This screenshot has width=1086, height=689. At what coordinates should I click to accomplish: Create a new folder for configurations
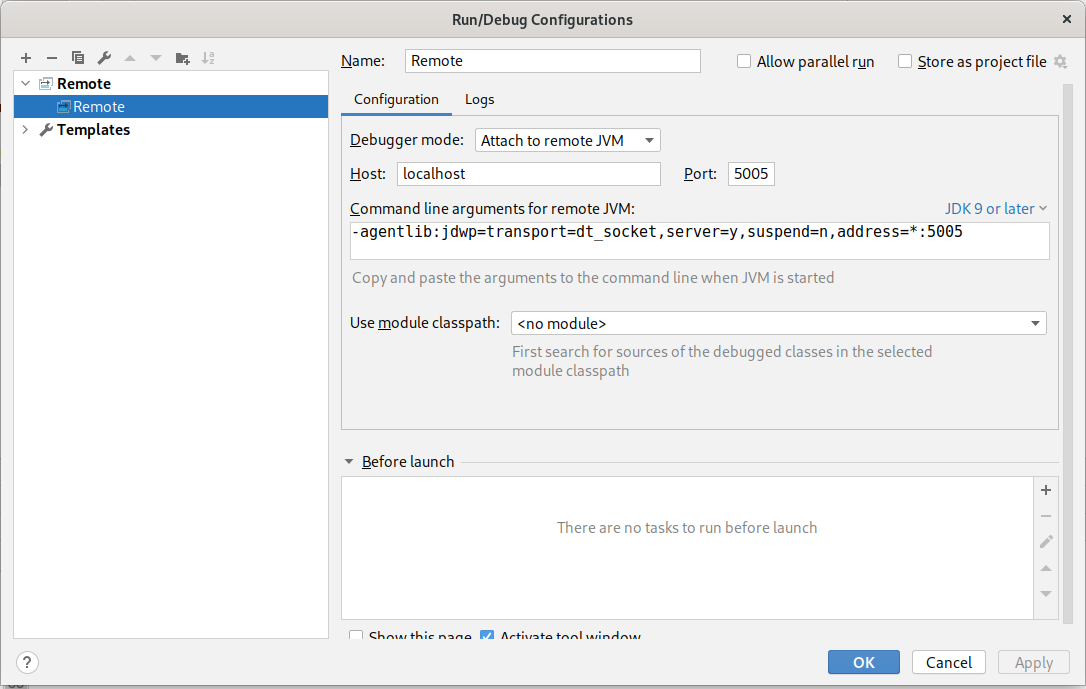(181, 58)
